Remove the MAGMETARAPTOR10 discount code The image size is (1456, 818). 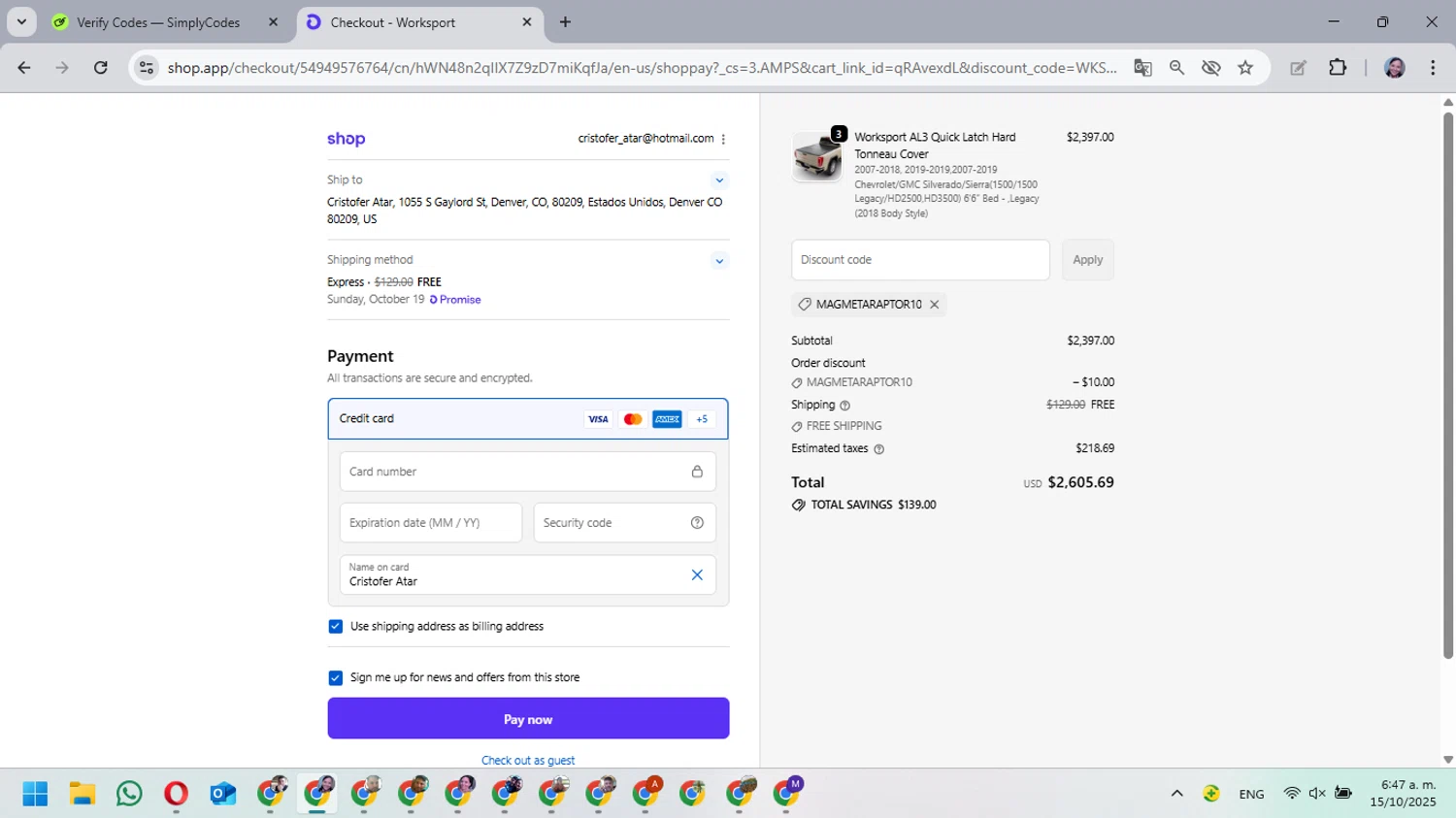(x=935, y=305)
